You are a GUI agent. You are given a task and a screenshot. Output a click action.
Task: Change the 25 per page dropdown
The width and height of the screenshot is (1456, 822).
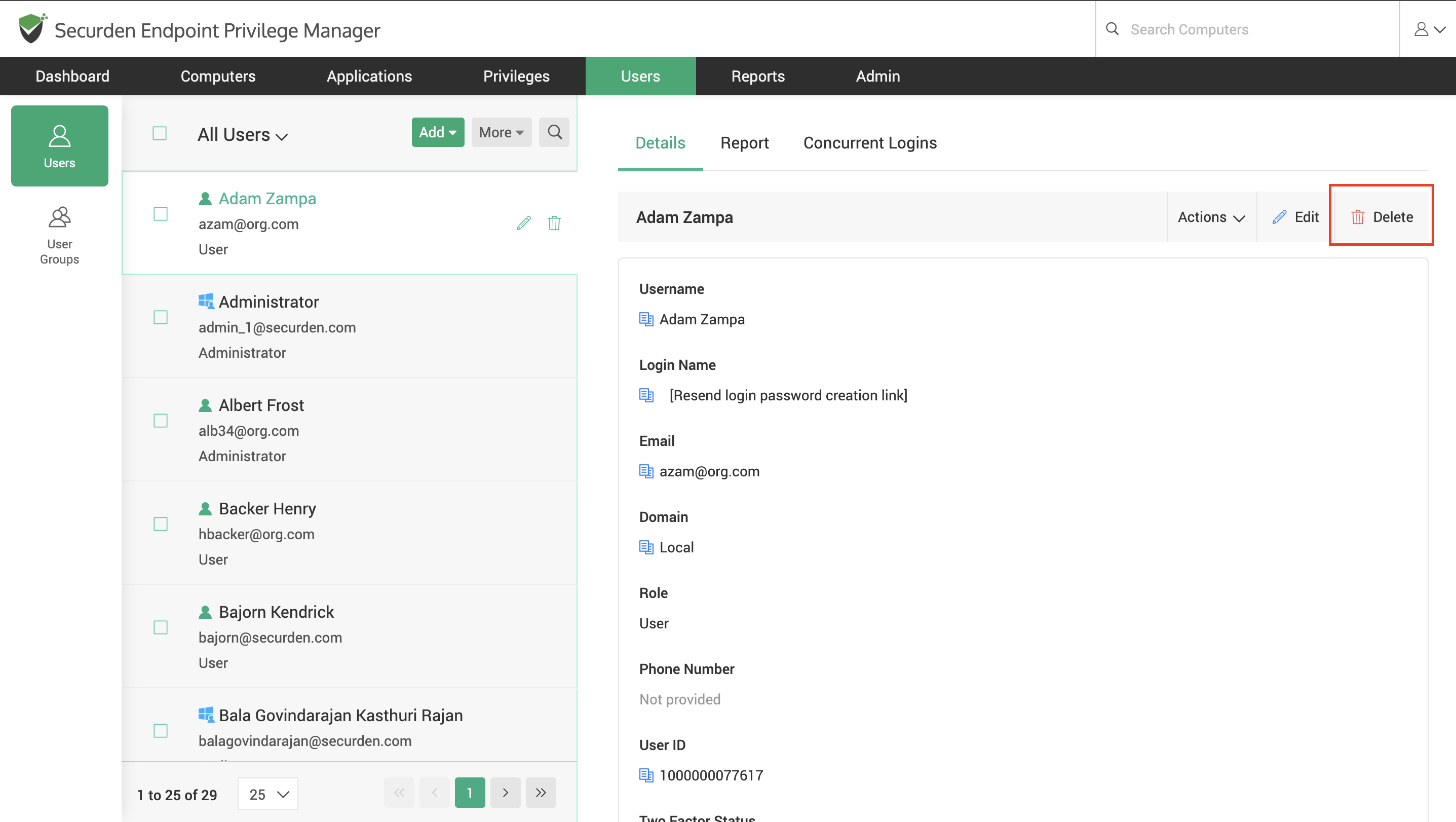click(268, 794)
